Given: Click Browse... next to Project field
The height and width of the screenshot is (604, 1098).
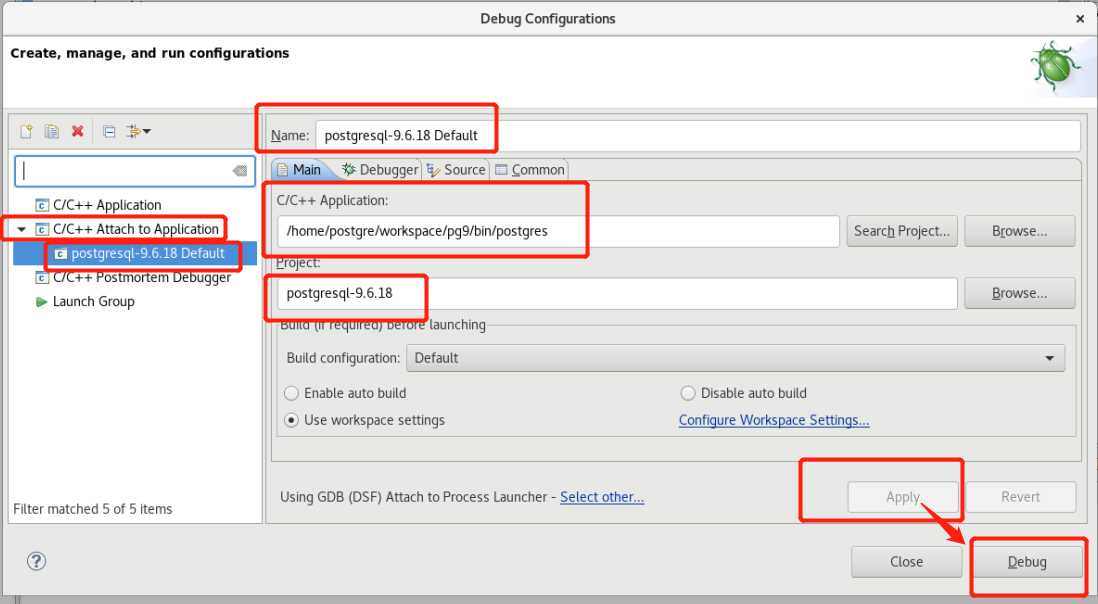Looking at the screenshot, I should [x=1020, y=293].
